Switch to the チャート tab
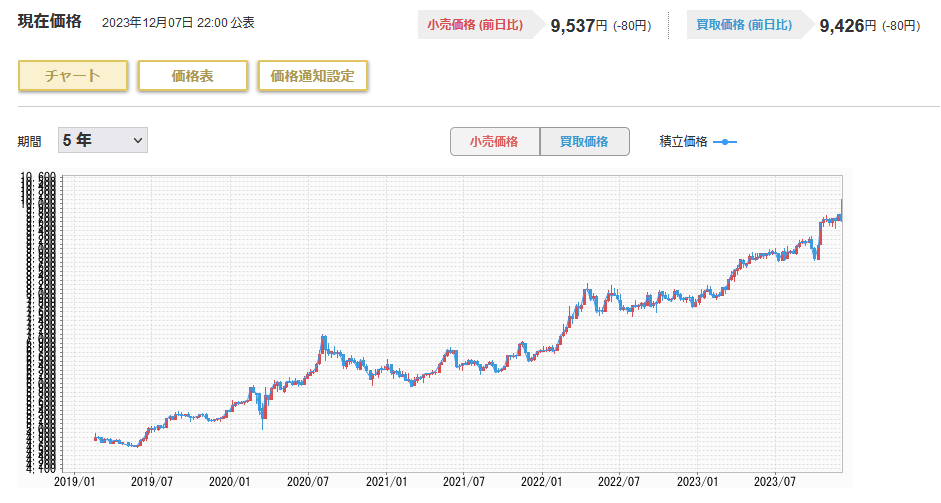This screenshot has height=503, width=941. pyautogui.click(x=73, y=76)
